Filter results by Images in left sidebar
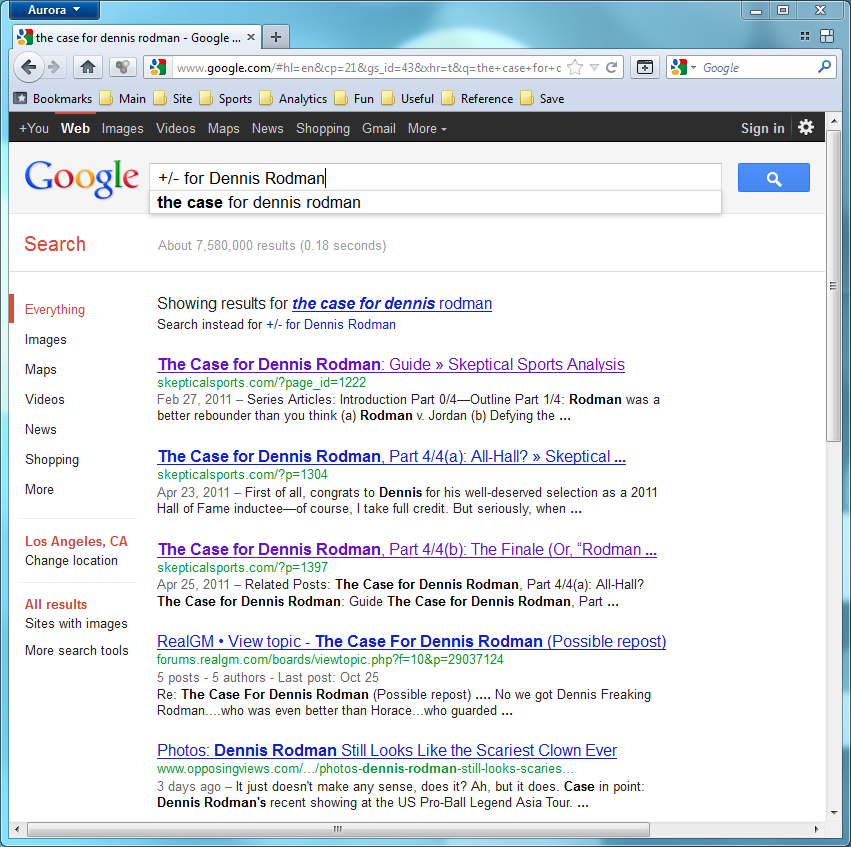851x847 pixels. tap(46, 340)
